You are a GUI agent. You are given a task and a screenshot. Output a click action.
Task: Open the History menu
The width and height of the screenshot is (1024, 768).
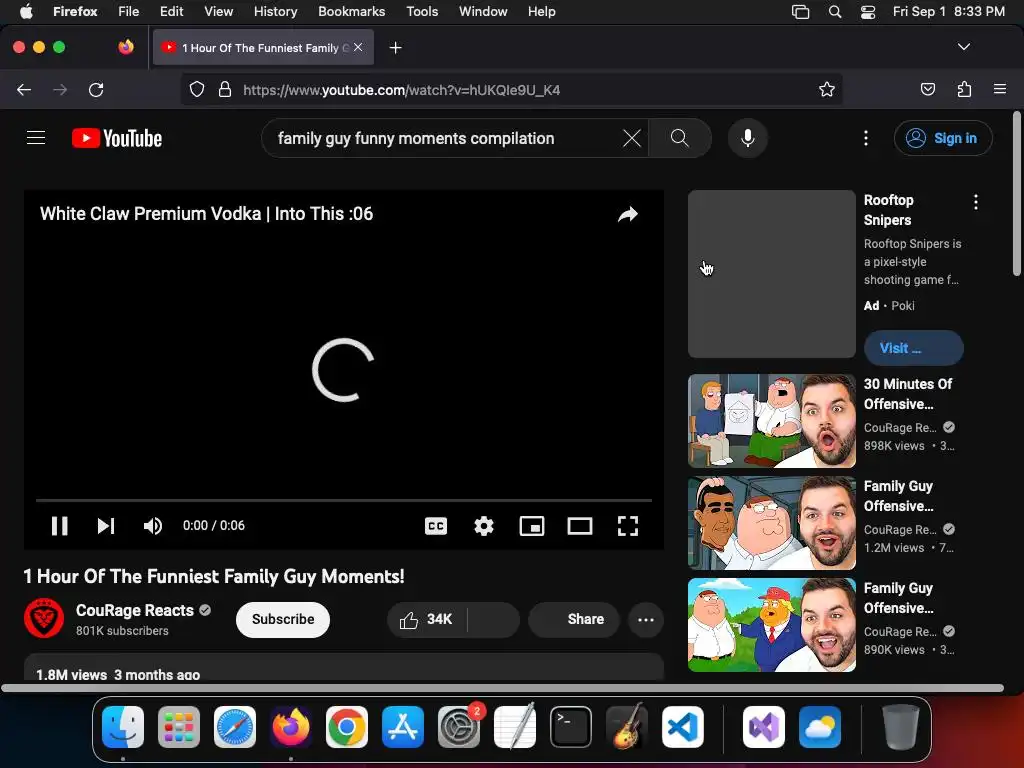275,11
